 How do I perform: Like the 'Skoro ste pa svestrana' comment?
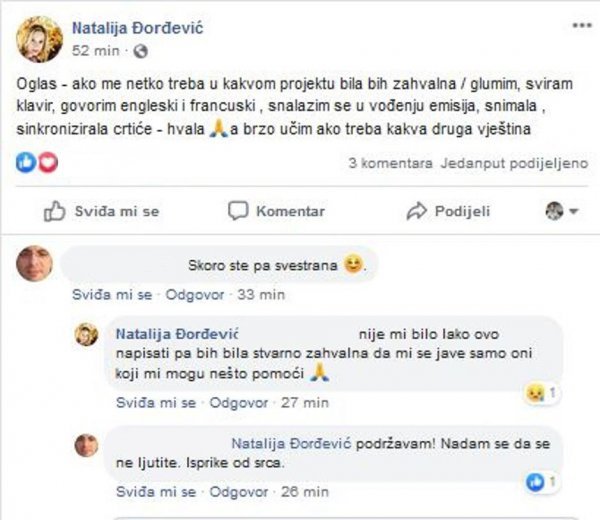(112, 295)
